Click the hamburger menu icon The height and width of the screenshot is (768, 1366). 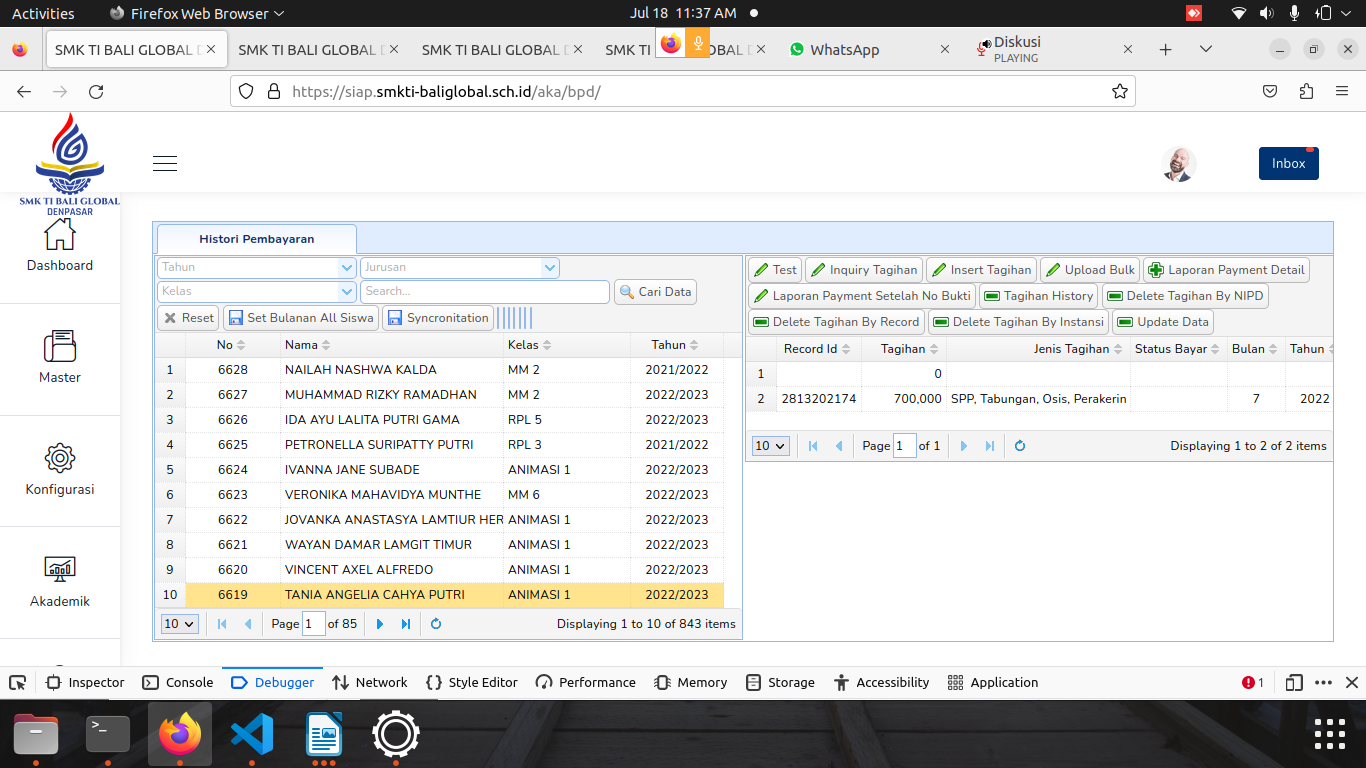click(165, 164)
